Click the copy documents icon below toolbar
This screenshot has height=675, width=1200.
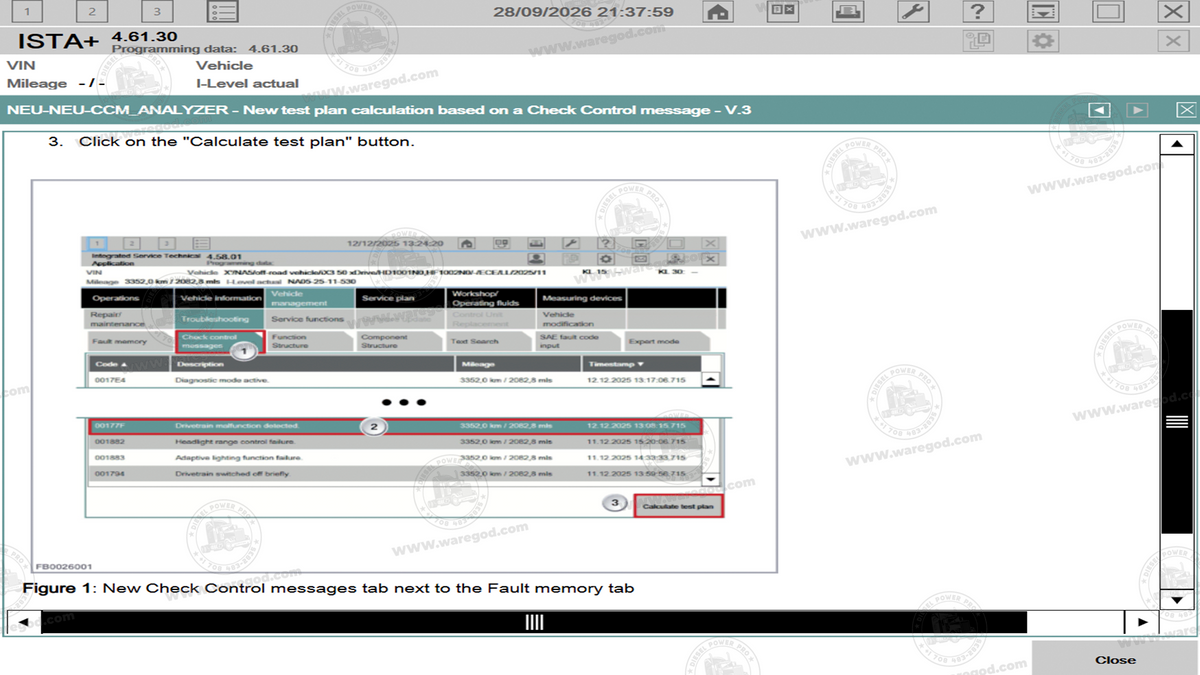(978, 41)
